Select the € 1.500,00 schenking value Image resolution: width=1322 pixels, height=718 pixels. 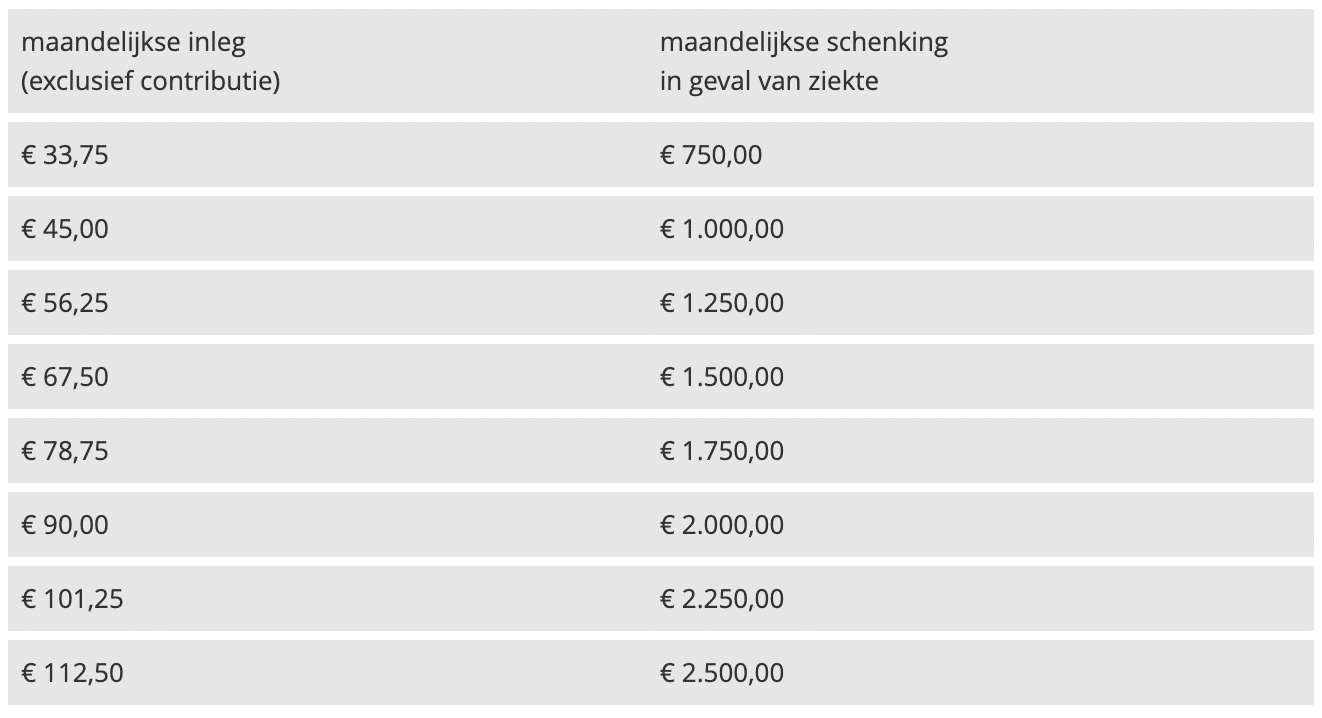(722, 377)
